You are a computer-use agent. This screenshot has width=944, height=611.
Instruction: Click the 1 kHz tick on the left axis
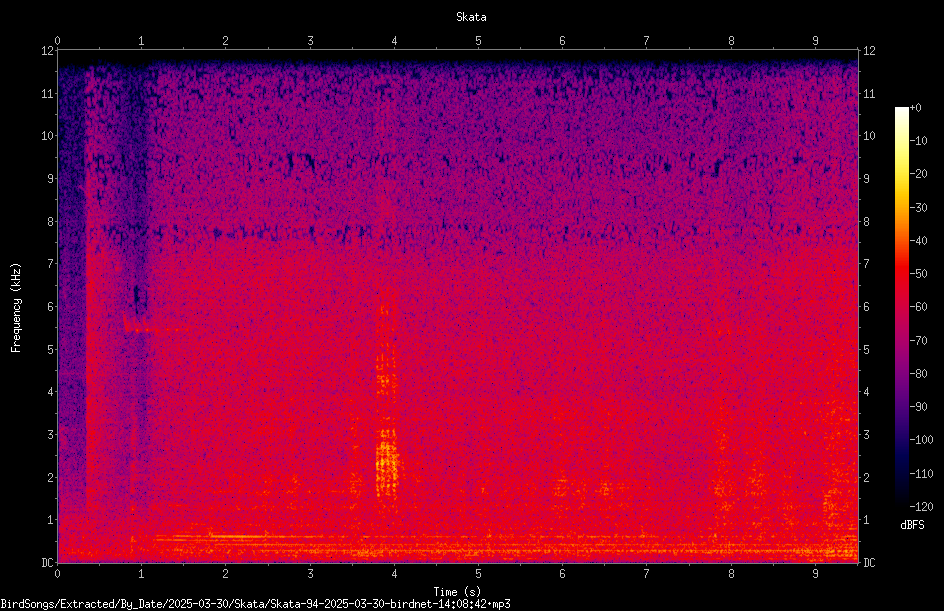(51, 520)
